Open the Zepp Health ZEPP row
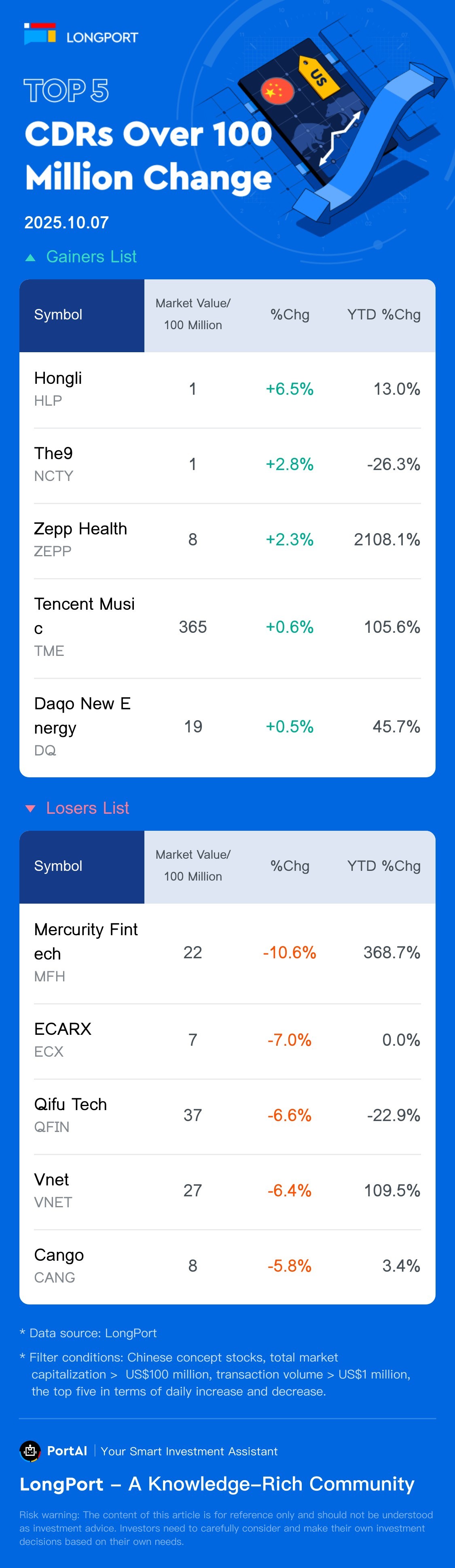Screen dimensions: 455x1568 coord(227,539)
